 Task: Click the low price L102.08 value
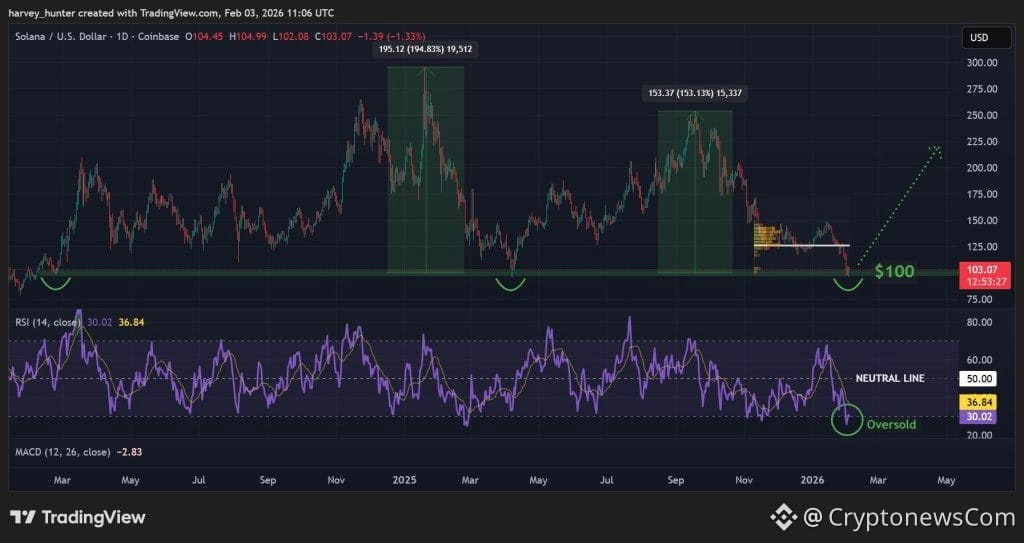(x=291, y=37)
